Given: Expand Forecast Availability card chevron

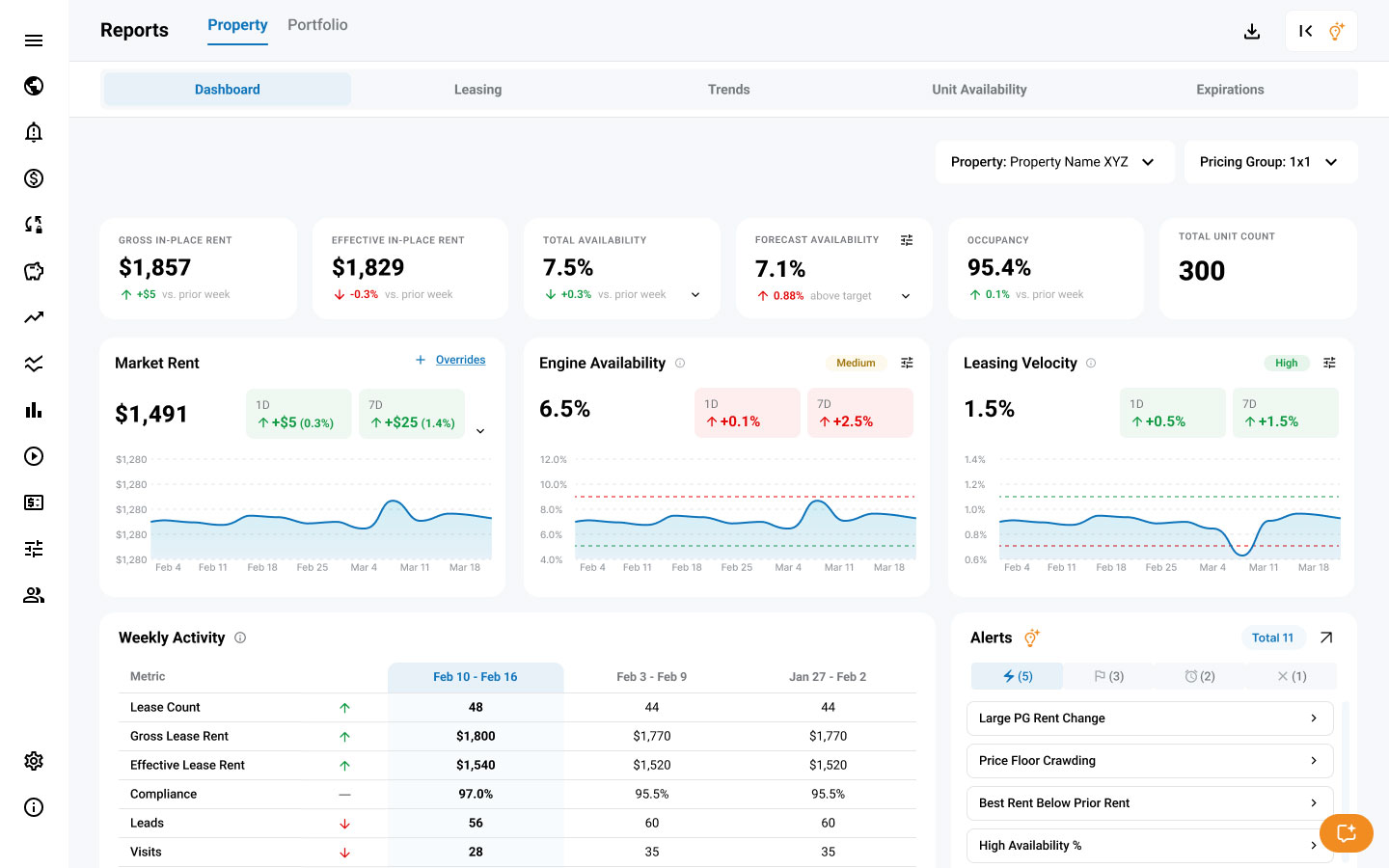Looking at the screenshot, I should click(x=906, y=296).
